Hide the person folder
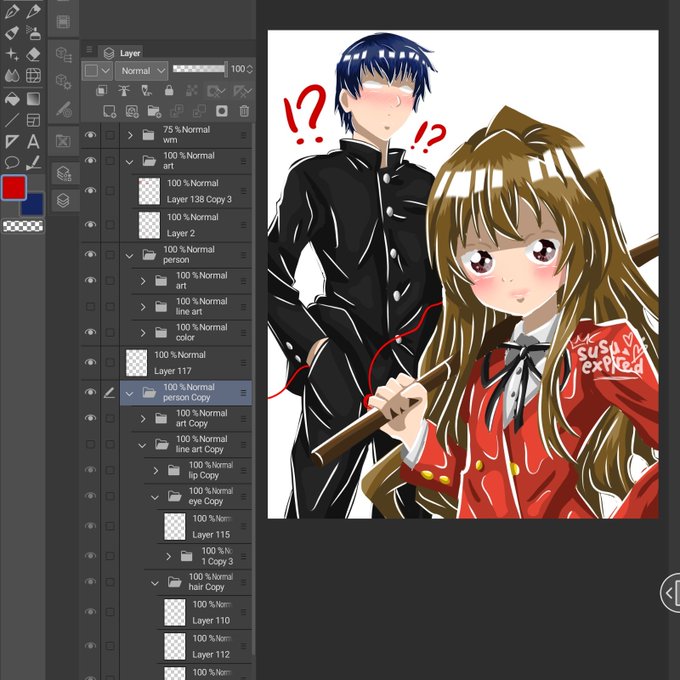This screenshot has width=680, height=680. click(x=90, y=254)
